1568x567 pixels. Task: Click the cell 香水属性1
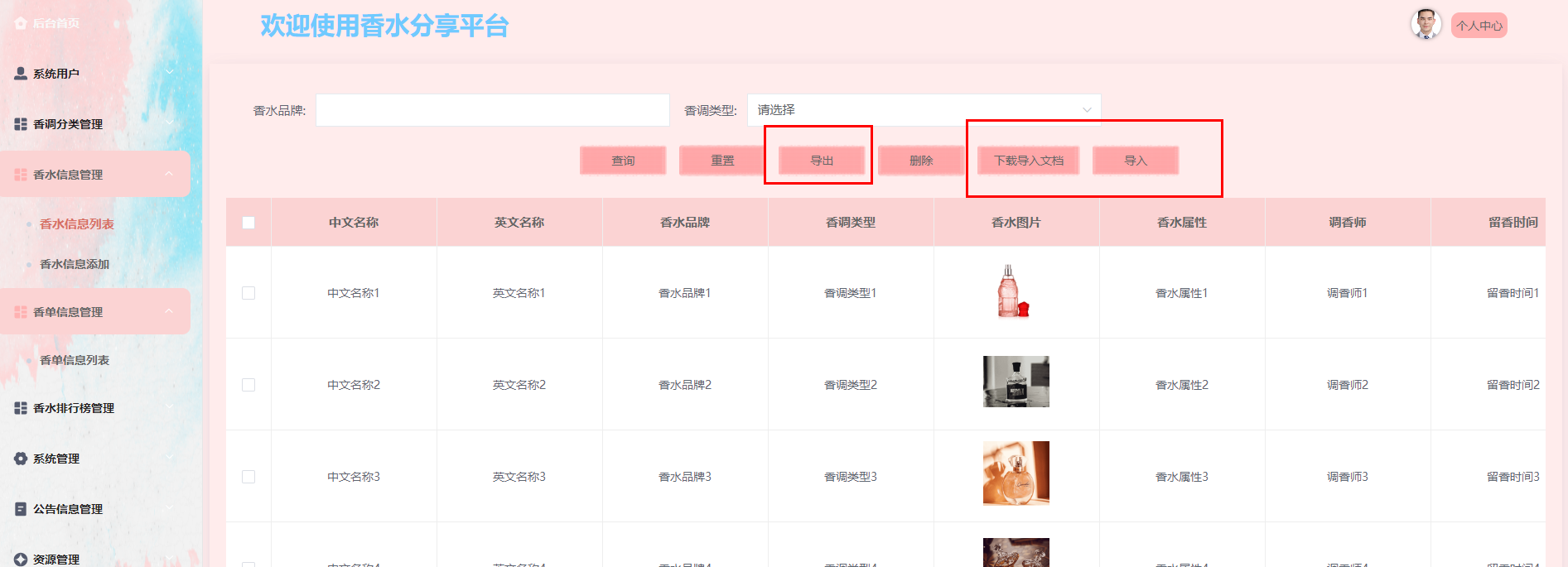pyautogui.click(x=1182, y=293)
